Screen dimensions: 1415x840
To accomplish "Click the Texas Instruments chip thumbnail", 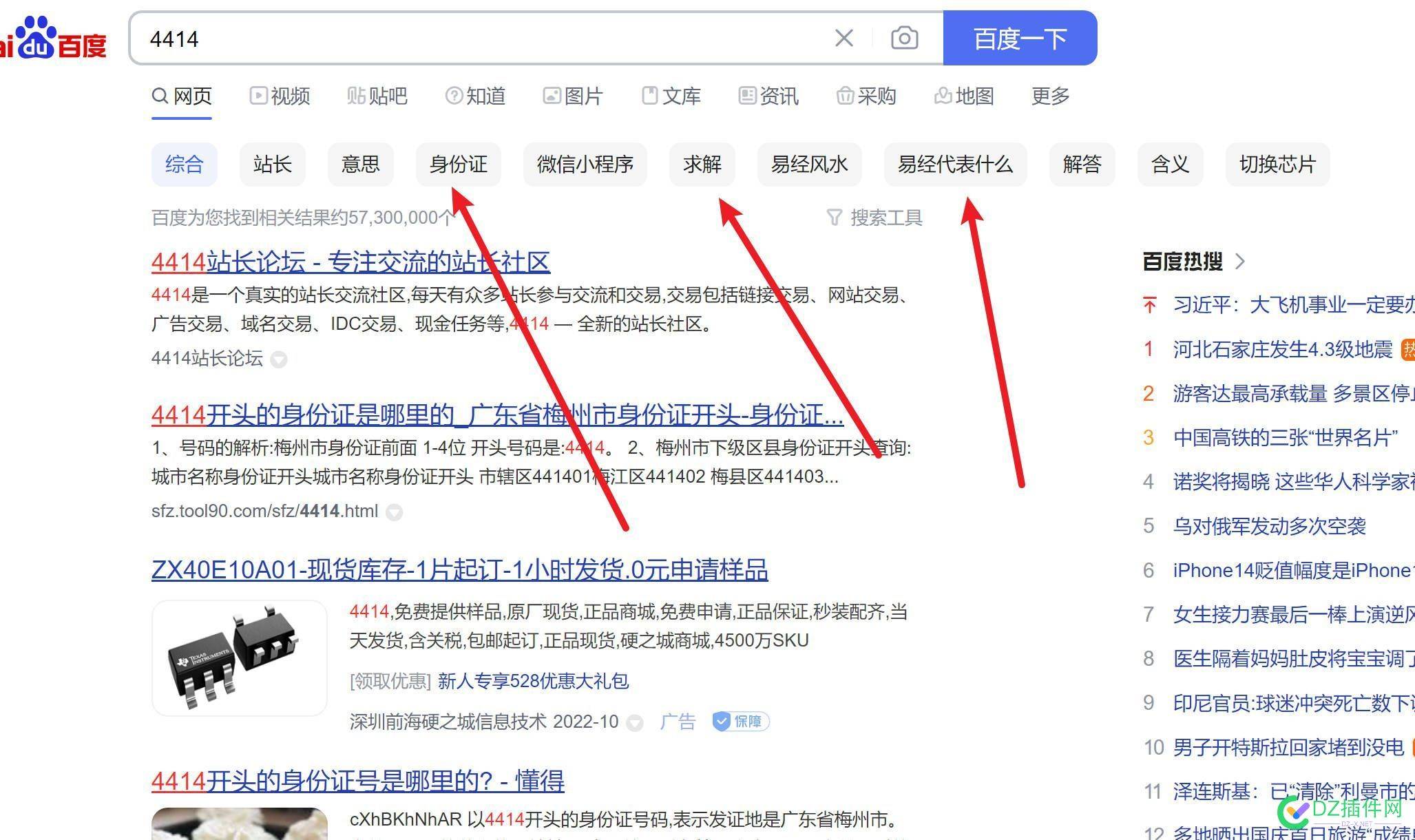I will [240, 658].
